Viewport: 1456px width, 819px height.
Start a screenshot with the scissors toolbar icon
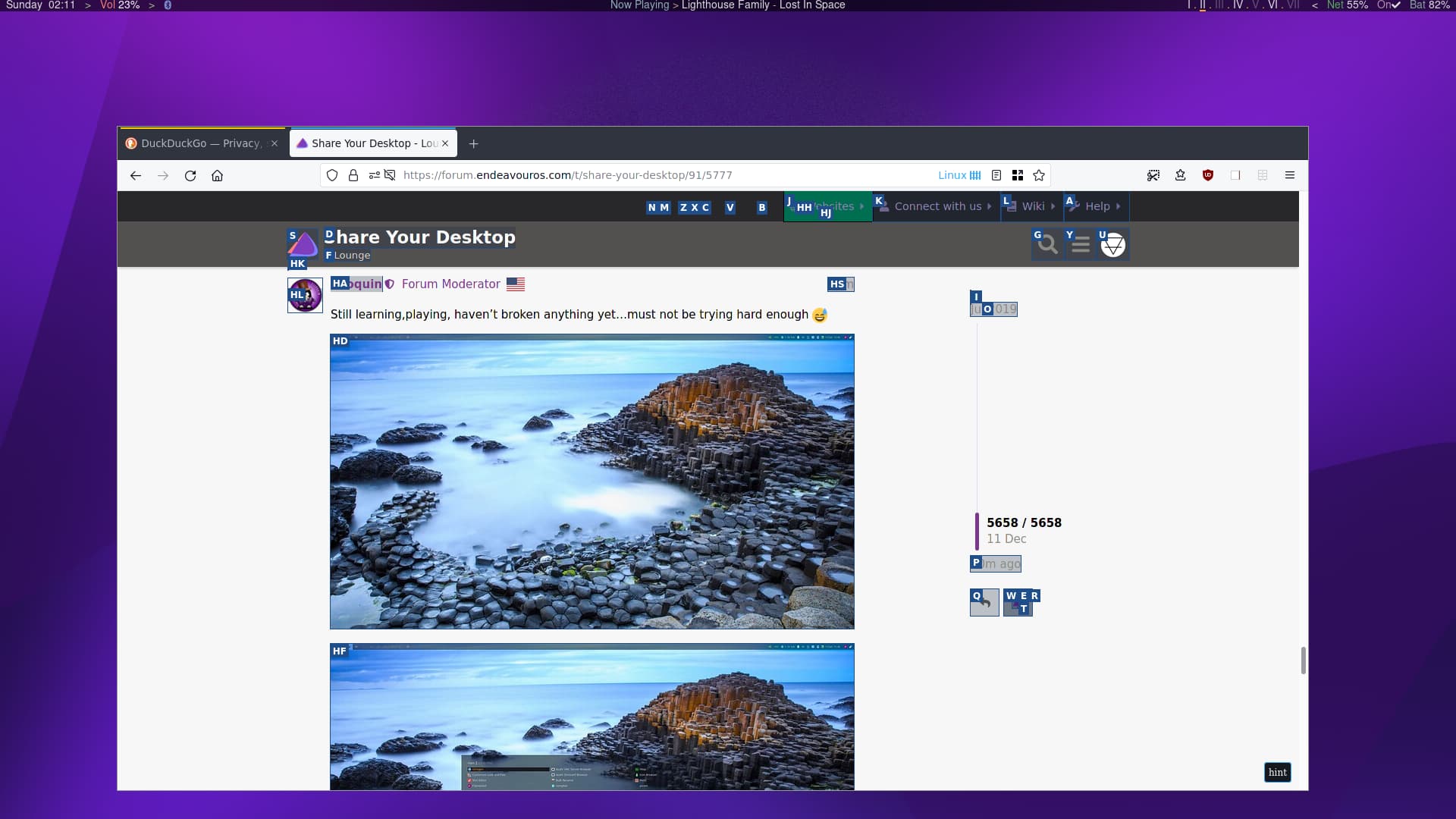point(1153,175)
